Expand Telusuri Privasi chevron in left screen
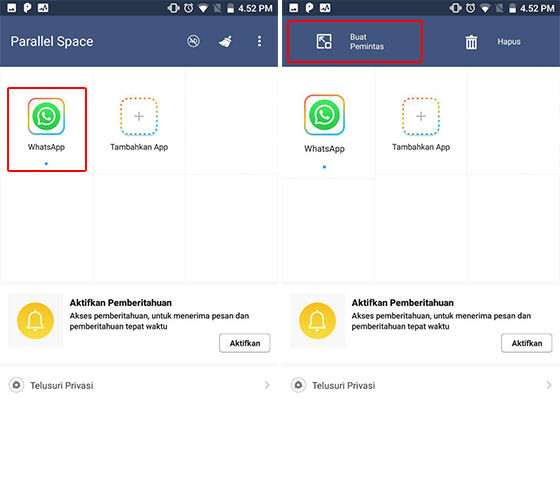The height and width of the screenshot is (494, 560). (267, 385)
